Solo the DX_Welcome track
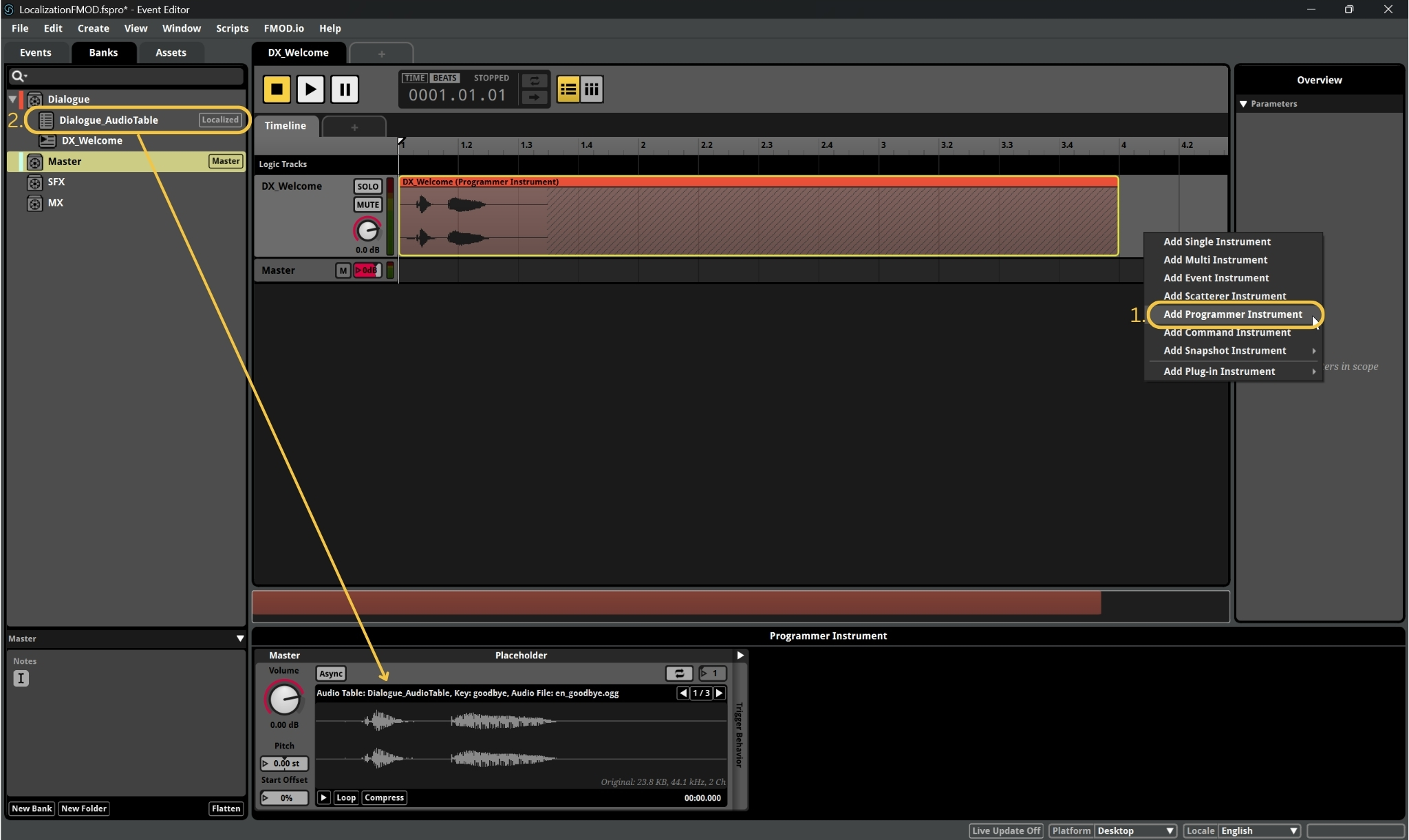Image resolution: width=1409 pixels, height=840 pixels. (367, 186)
